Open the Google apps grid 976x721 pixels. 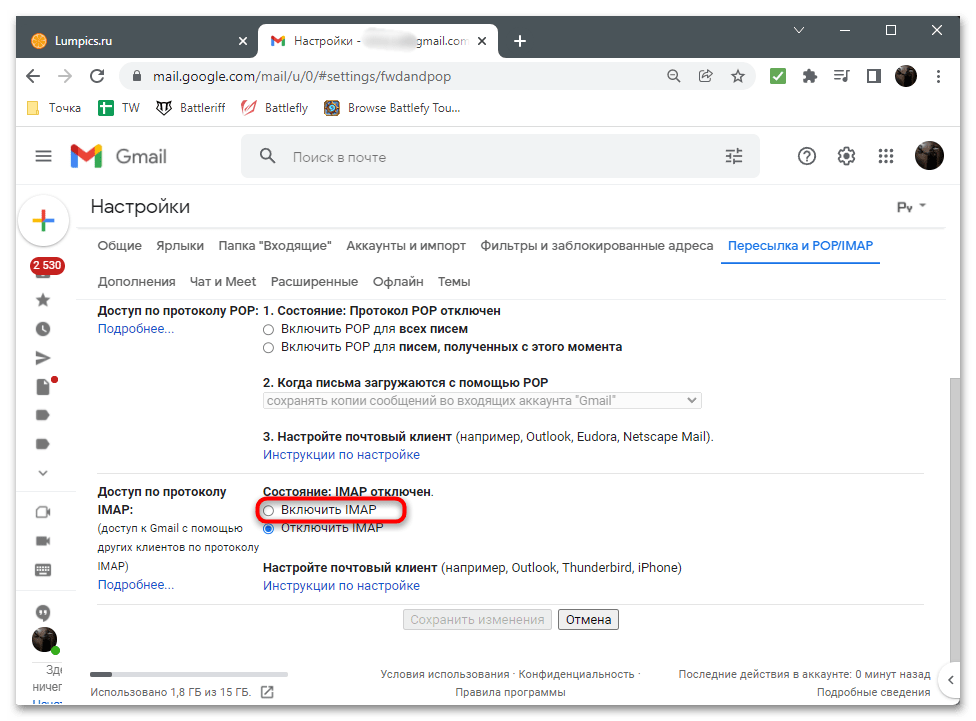885,156
